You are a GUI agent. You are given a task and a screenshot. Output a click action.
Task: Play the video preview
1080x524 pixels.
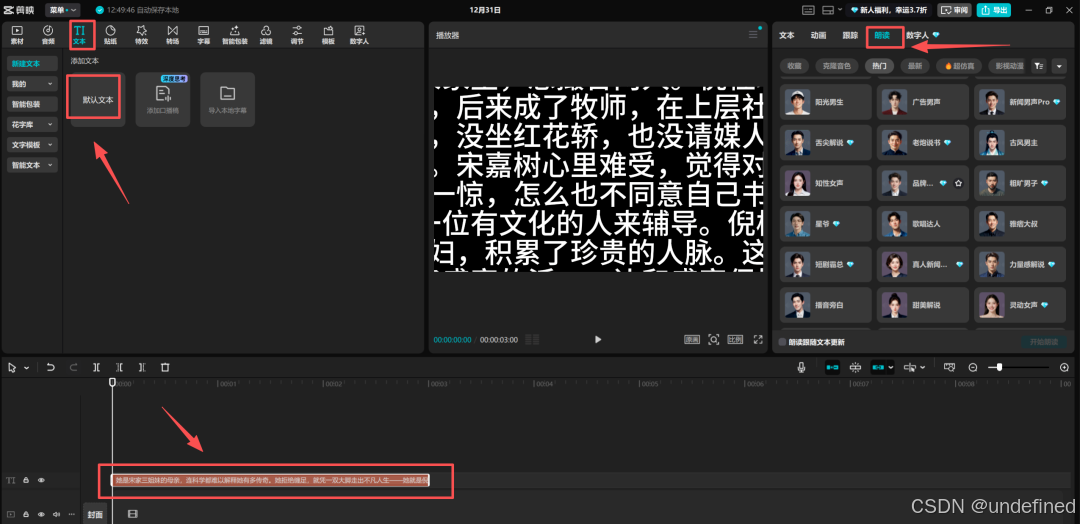click(x=598, y=339)
